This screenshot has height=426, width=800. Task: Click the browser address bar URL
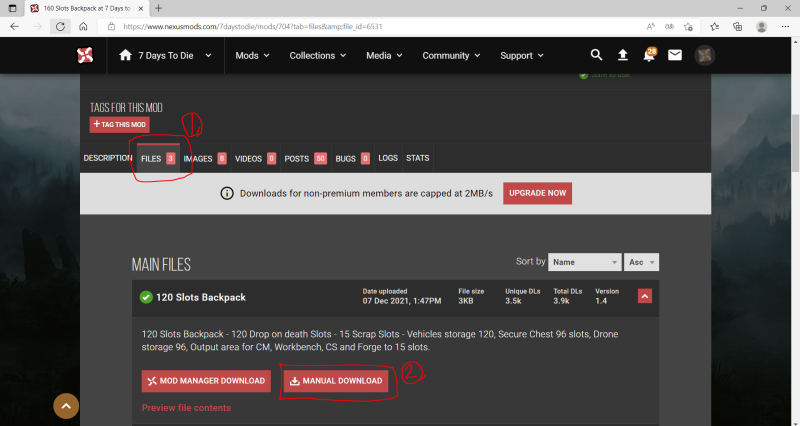253,27
